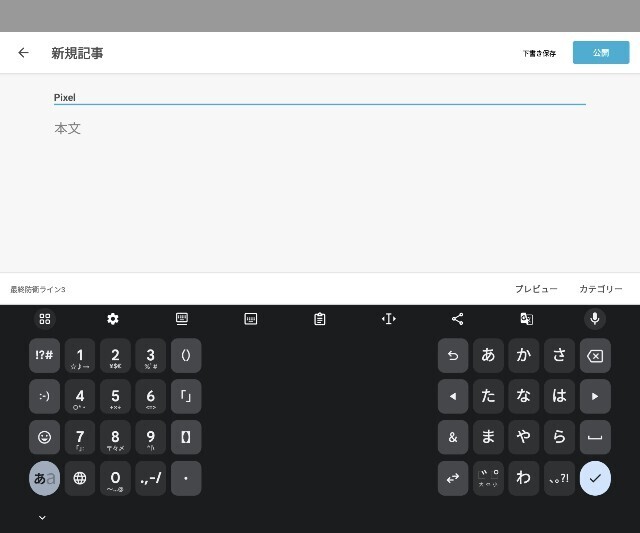Open the keyboard's four-square features menu
This screenshot has width=640, height=533.
(x=44, y=319)
